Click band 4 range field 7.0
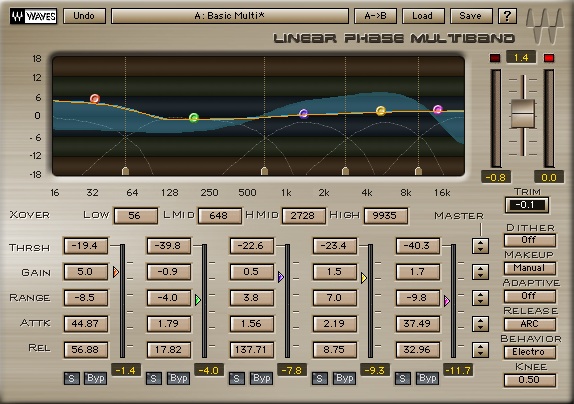574x404 pixels. click(335, 298)
